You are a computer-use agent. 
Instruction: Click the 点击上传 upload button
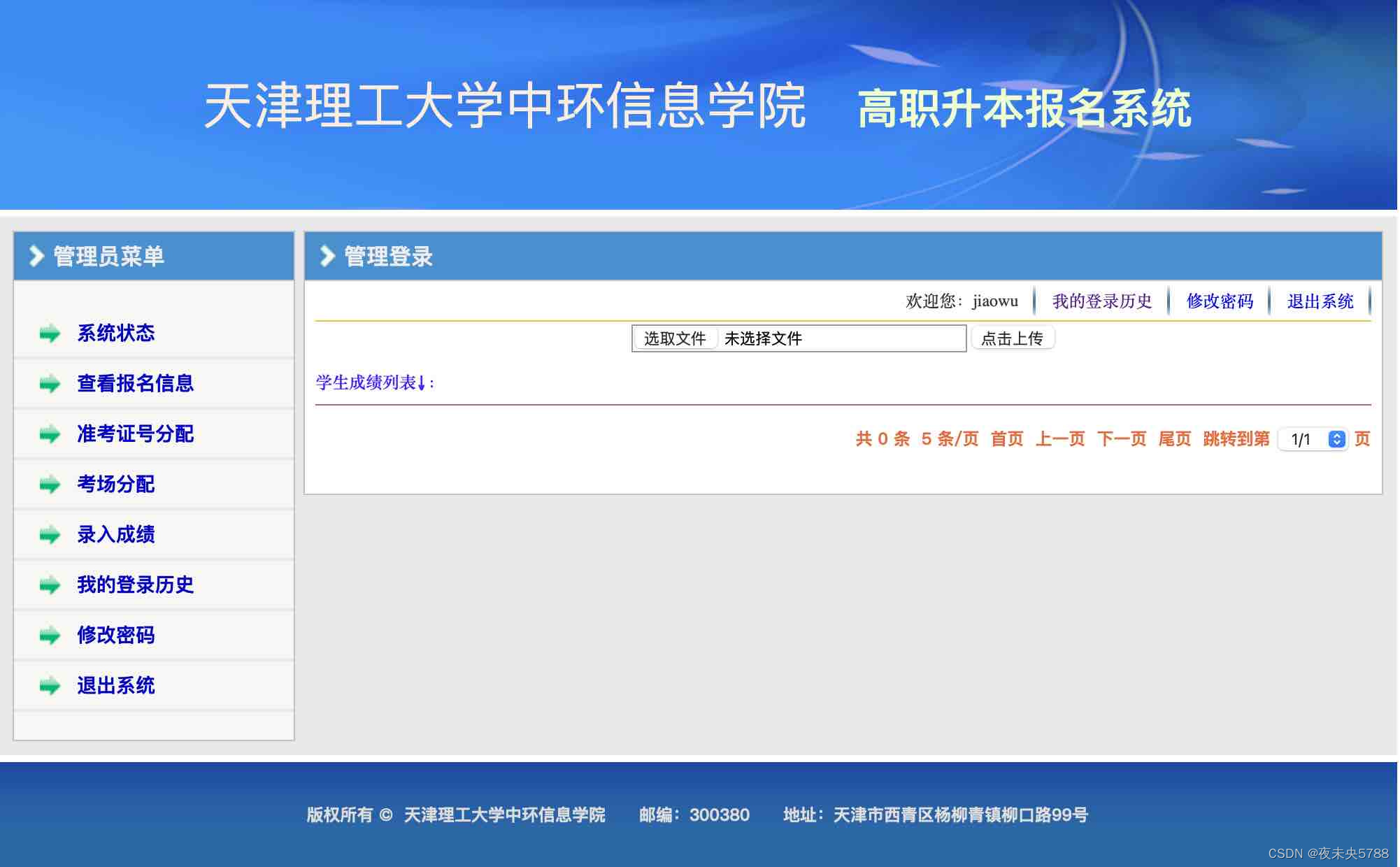(x=1013, y=338)
